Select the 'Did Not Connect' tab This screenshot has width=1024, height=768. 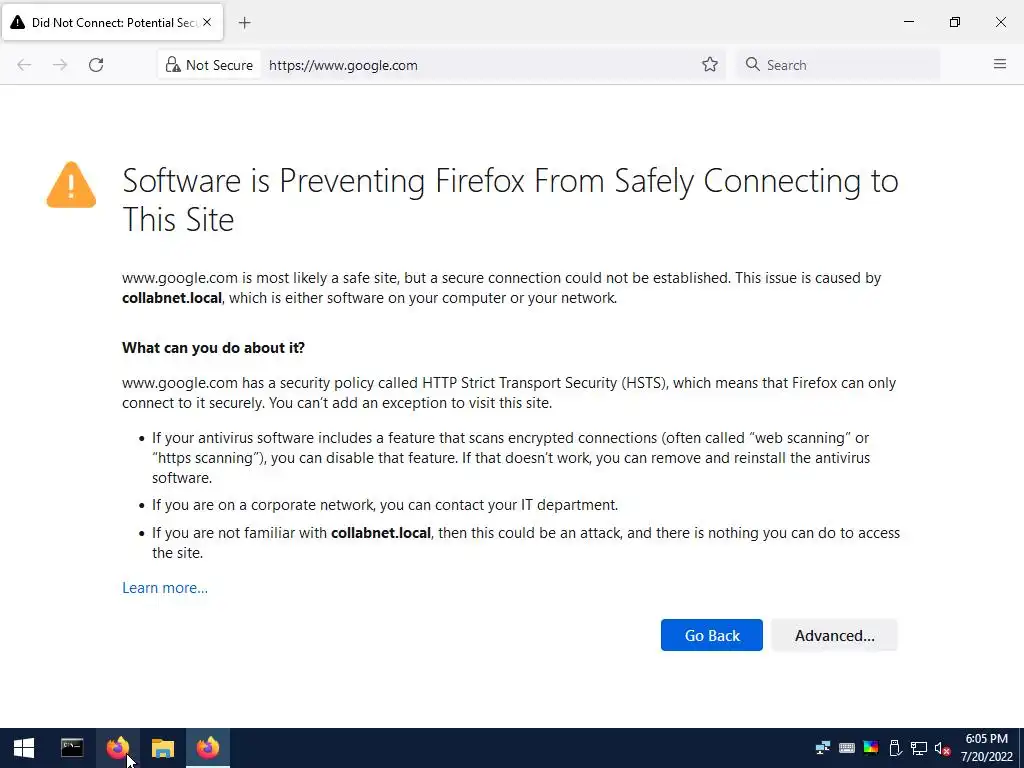110,22
